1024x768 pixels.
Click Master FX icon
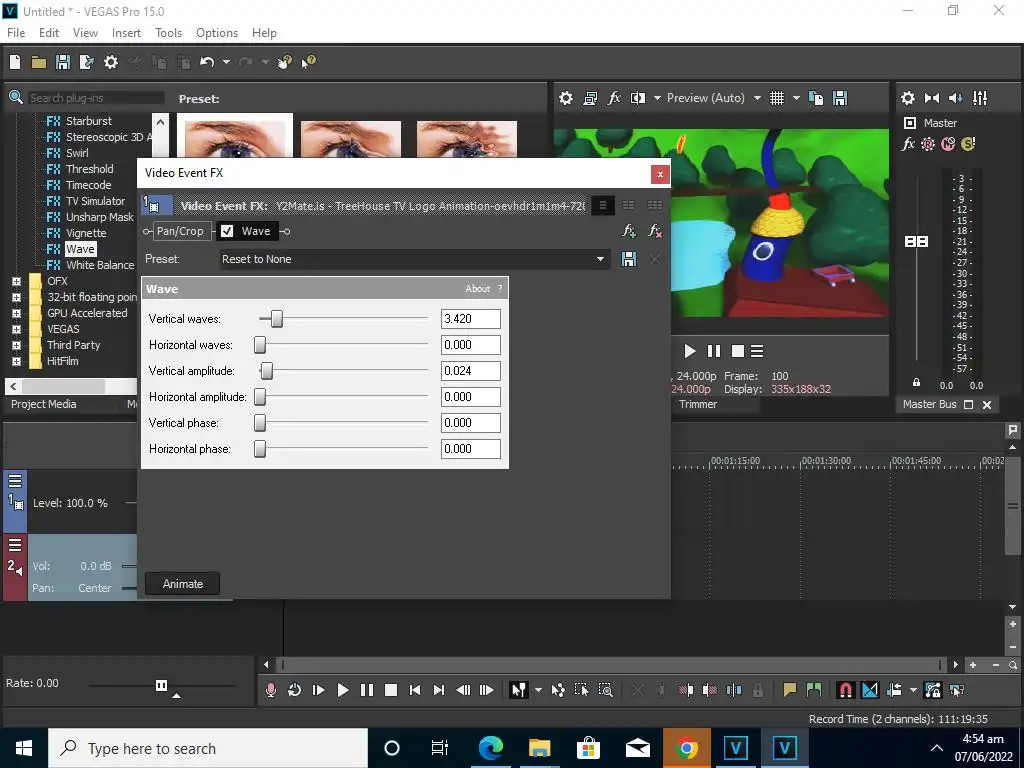pyautogui.click(x=908, y=144)
